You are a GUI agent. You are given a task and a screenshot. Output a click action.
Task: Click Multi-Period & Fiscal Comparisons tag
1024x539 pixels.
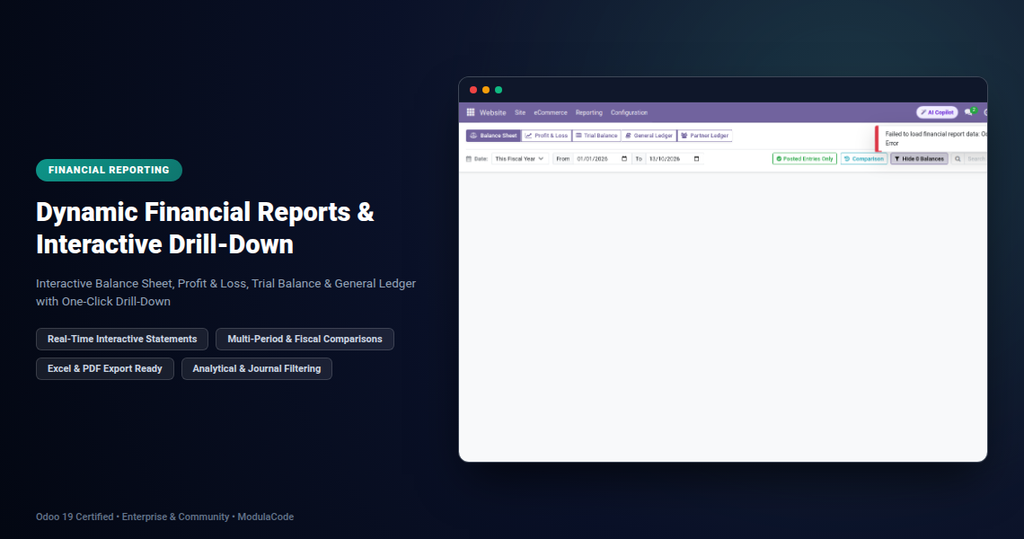[x=305, y=339]
